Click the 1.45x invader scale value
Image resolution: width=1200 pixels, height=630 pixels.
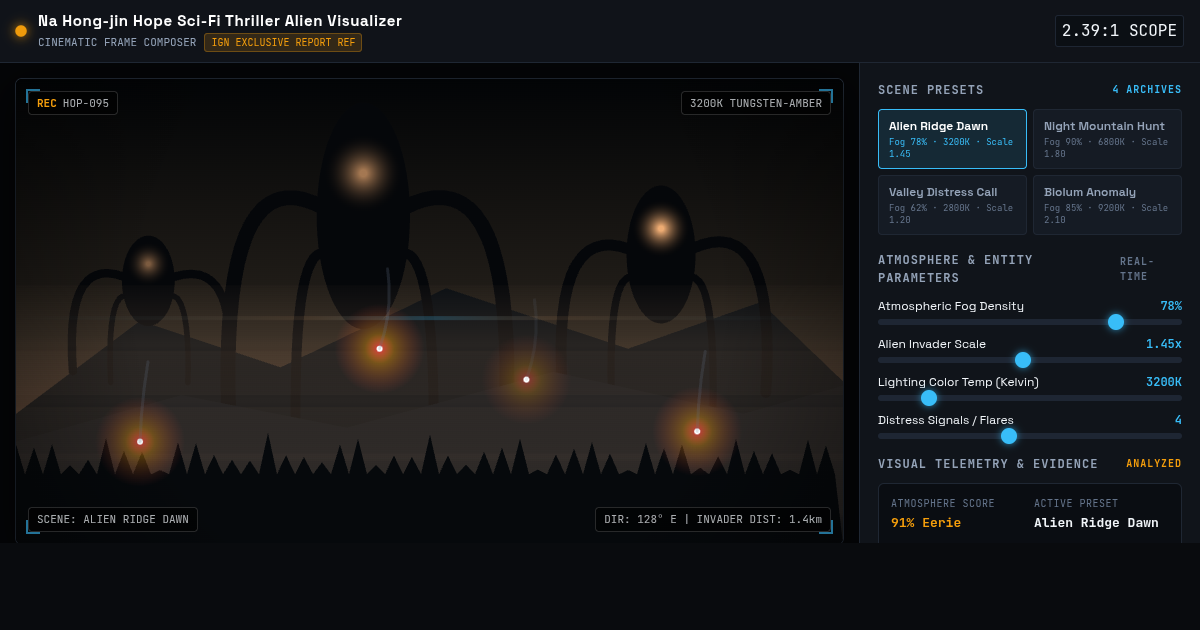[1164, 344]
